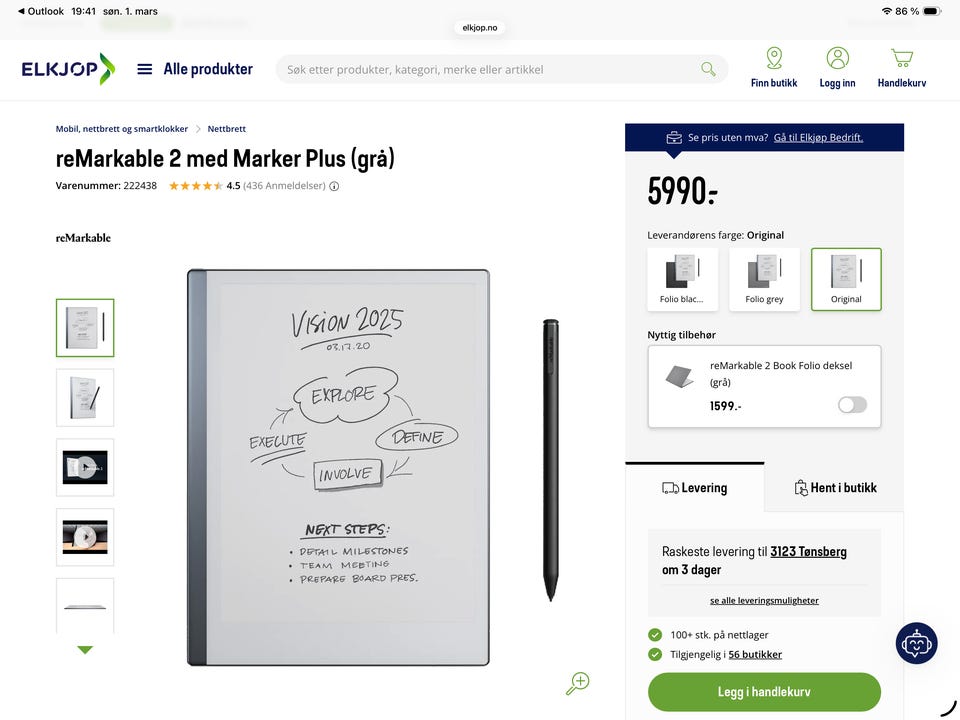Select the Folio black color option
Viewport: 960px width, 720px height.
(682, 279)
